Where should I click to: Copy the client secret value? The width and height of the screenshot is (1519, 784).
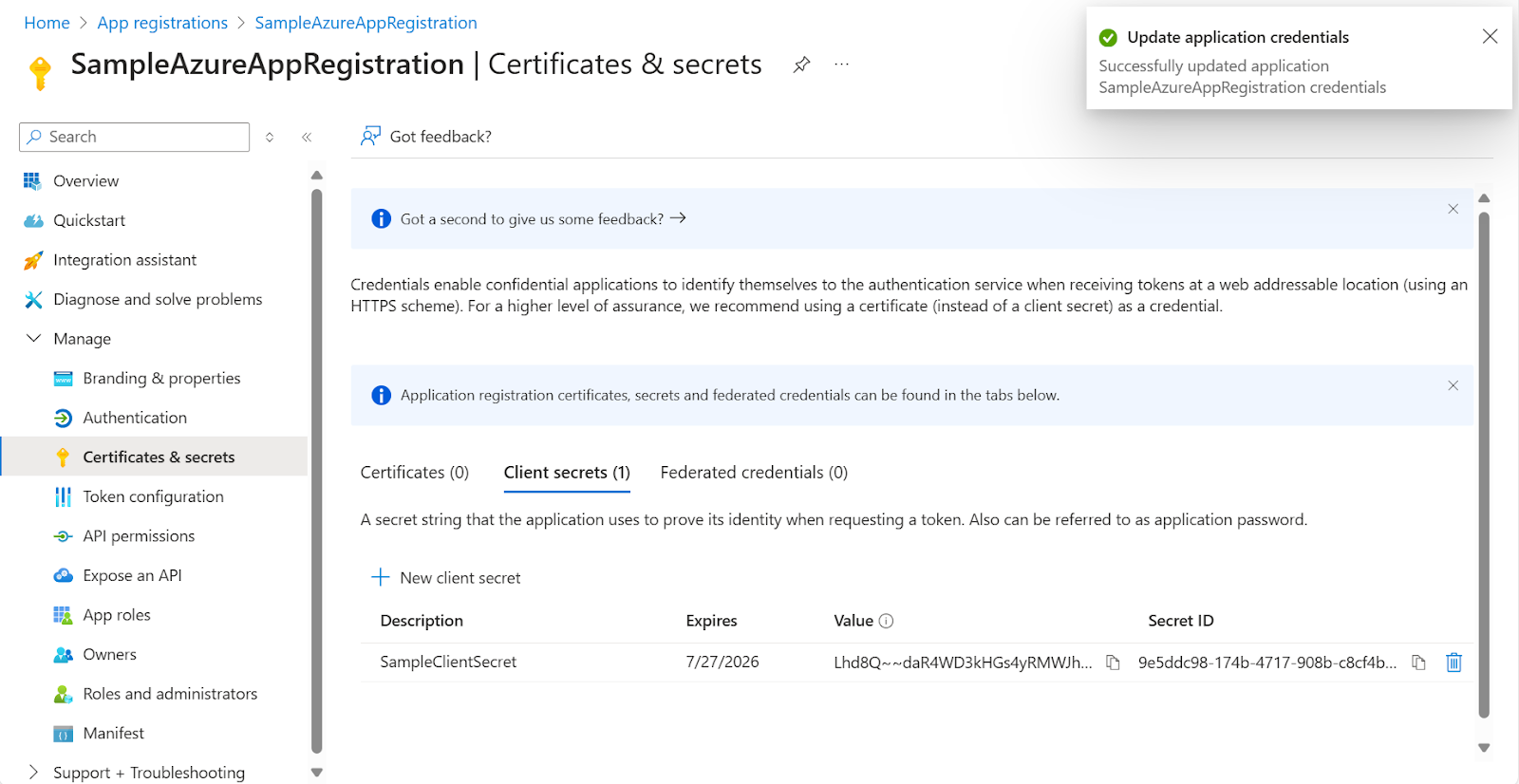(x=1113, y=663)
